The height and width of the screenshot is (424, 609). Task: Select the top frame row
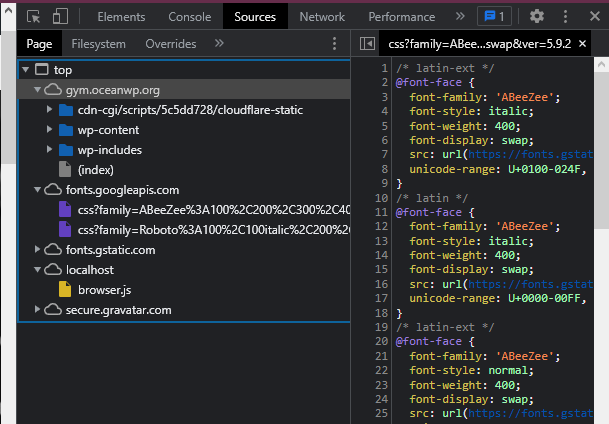(x=184, y=70)
